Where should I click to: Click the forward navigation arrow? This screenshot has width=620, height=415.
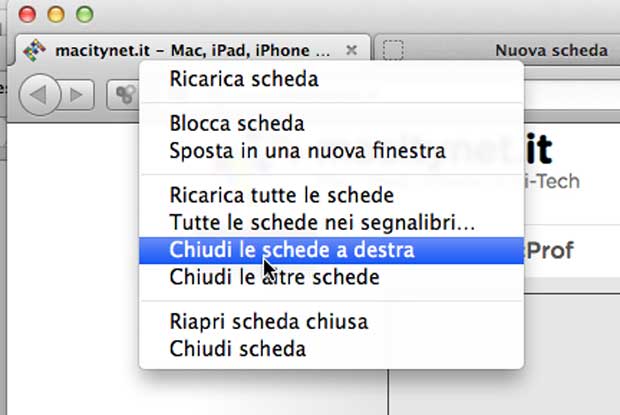click(x=77, y=95)
